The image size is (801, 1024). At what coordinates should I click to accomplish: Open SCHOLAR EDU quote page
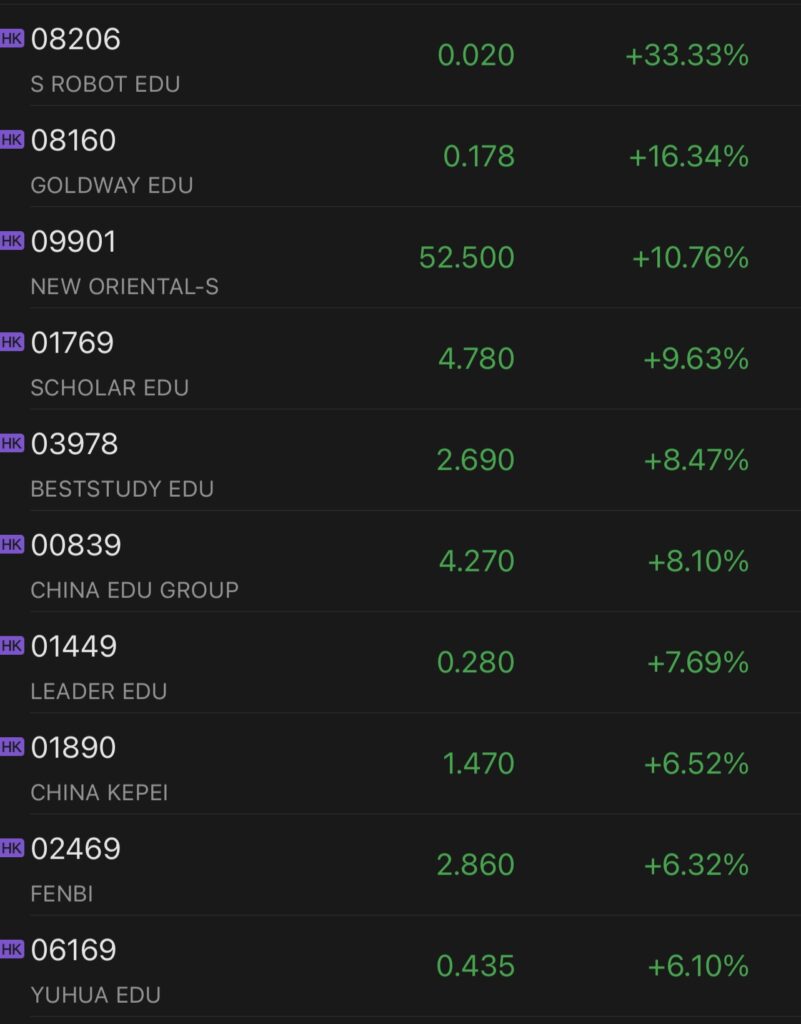click(x=109, y=387)
